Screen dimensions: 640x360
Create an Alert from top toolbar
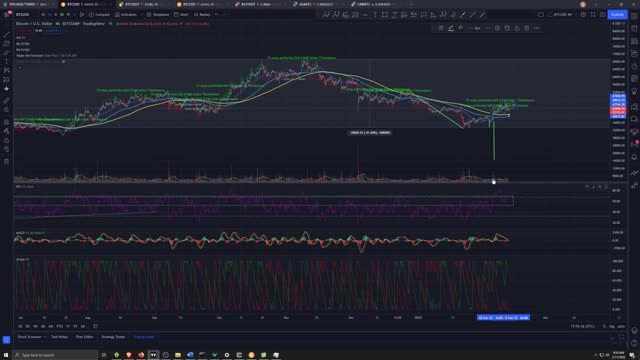(x=181, y=14)
